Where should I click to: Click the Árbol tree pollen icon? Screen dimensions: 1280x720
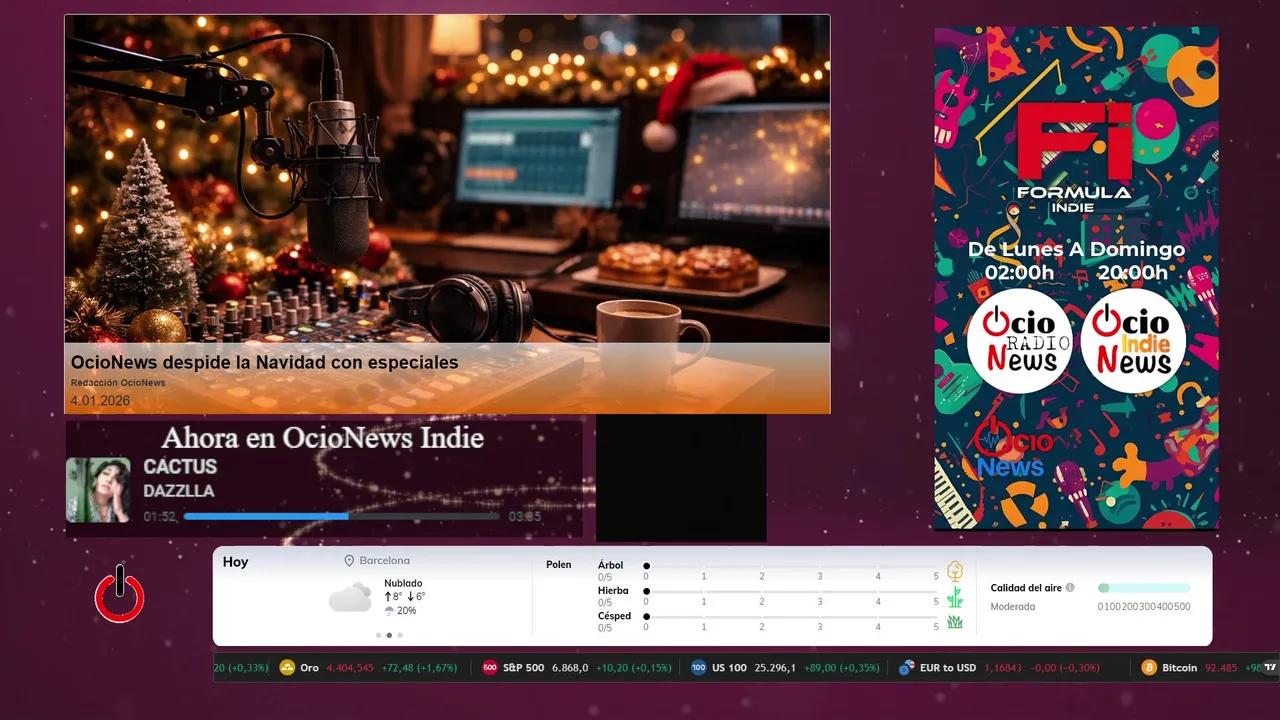pos(954,571)
